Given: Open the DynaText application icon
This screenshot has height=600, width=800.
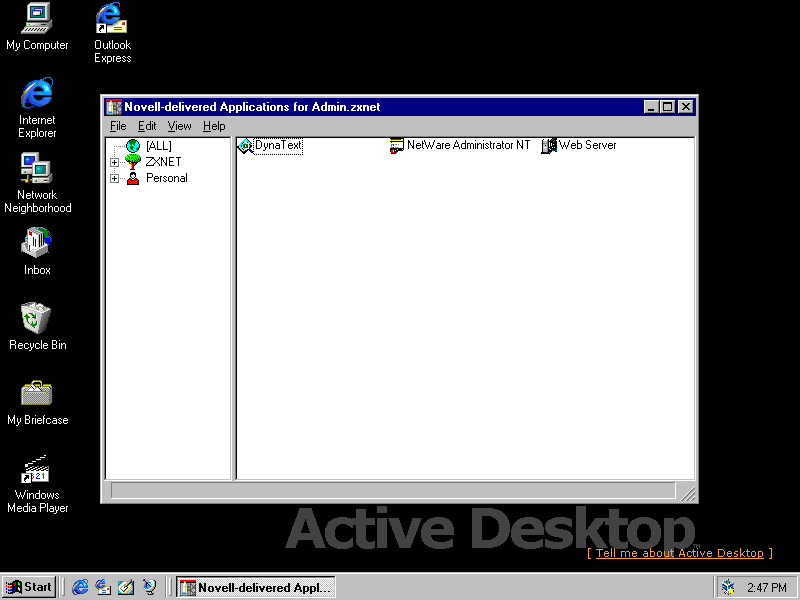Looking at the screenshot, I should pyautogui.click(x=245, y=146).
